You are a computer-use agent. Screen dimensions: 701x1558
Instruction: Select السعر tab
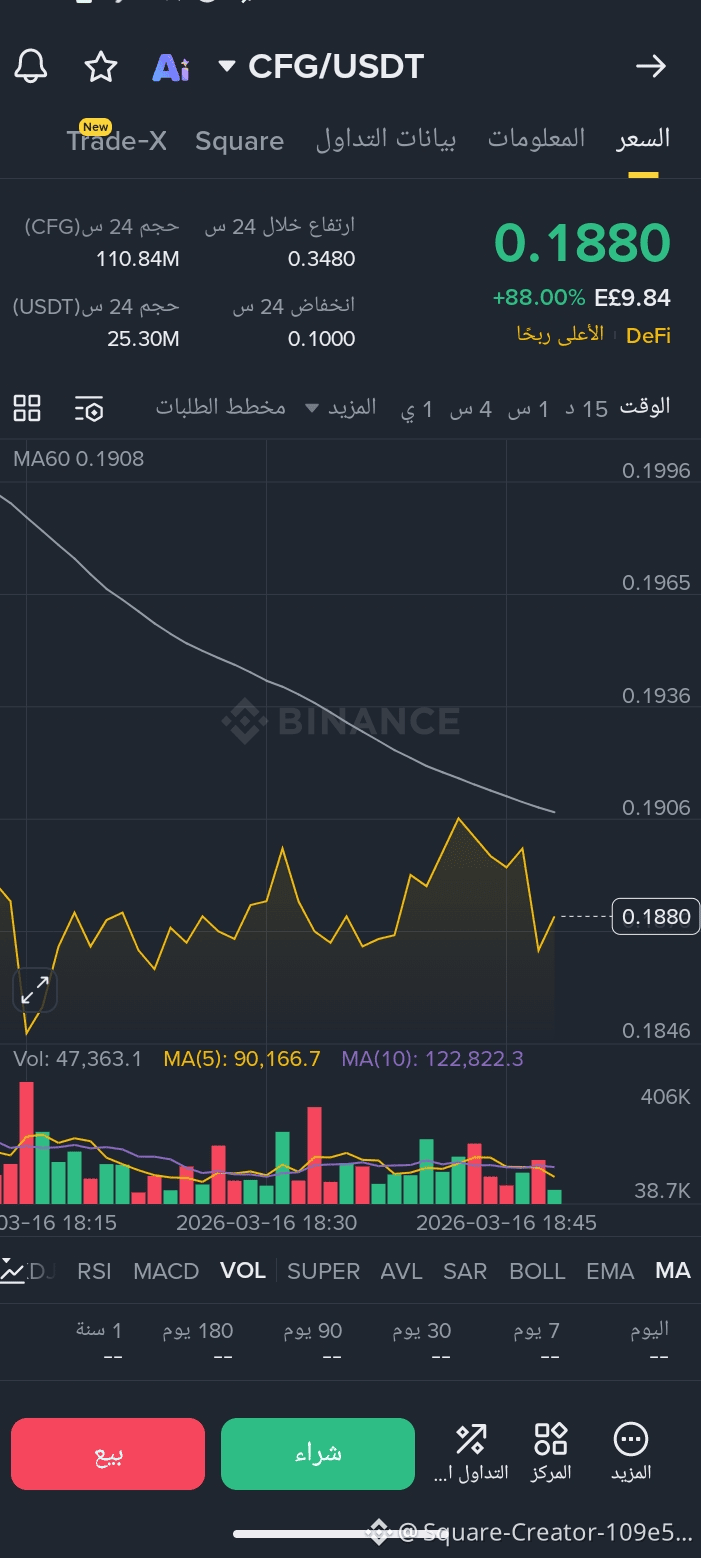click(x=643, y=139)
